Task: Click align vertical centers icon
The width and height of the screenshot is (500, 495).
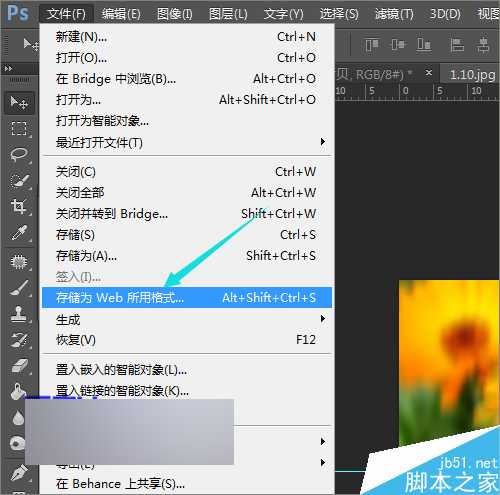Action: (397, 45)
